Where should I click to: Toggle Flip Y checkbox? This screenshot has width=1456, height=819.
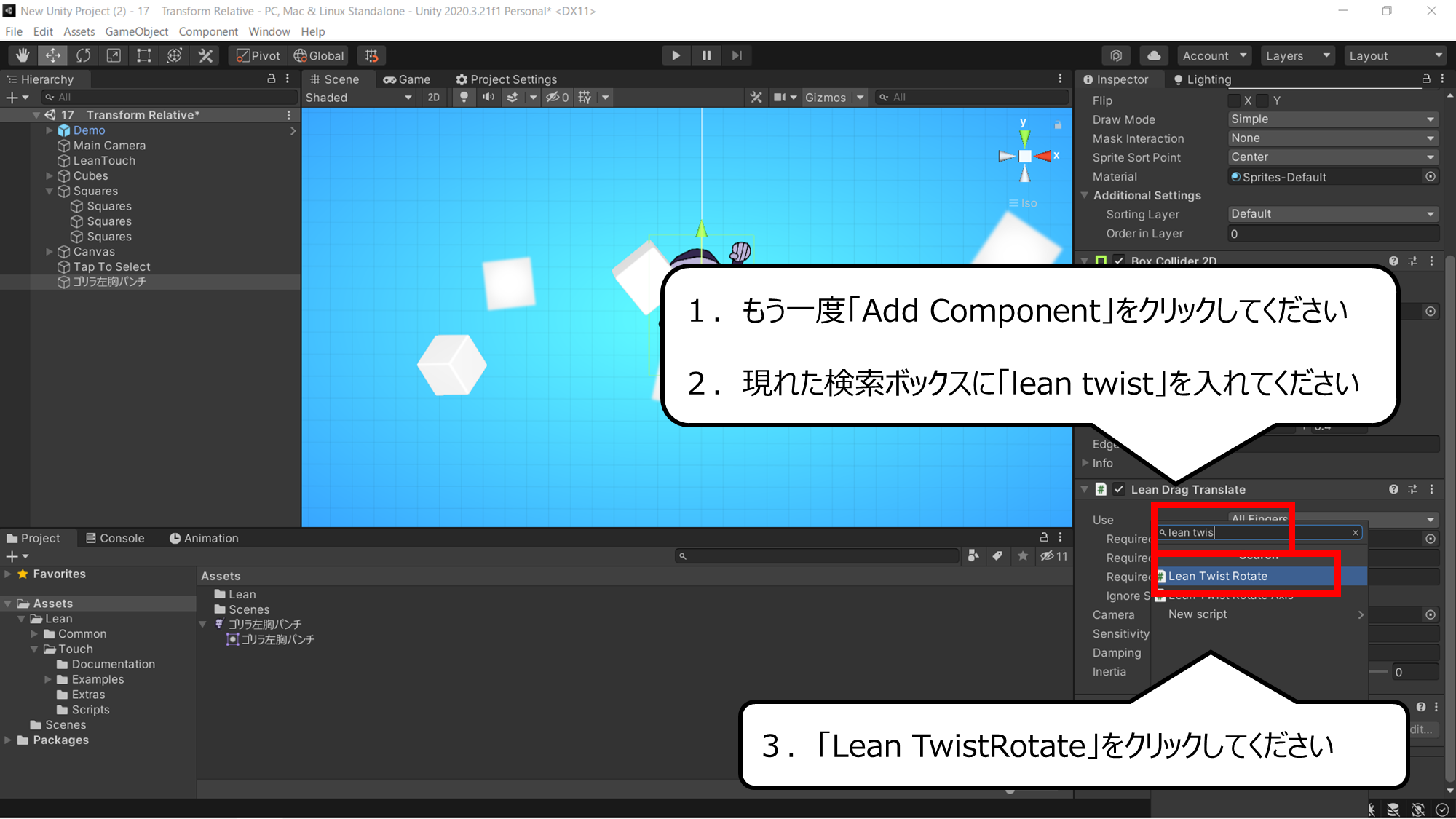[x=1263, y=100]
